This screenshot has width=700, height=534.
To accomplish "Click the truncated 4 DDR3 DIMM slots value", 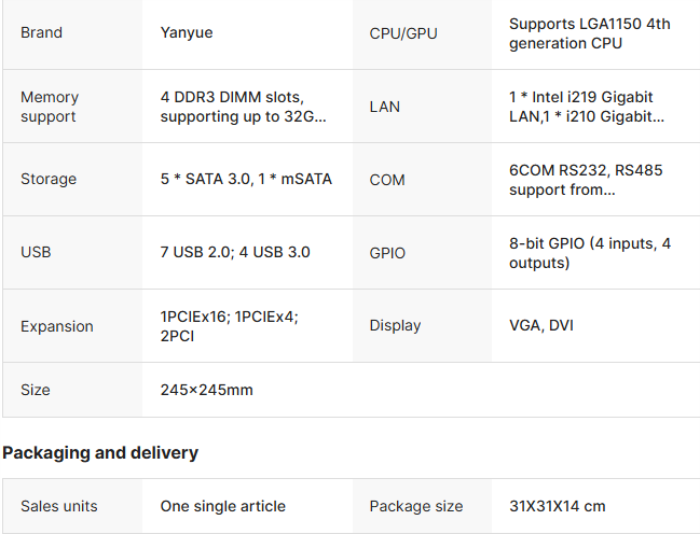I will (x=242, y=107).
